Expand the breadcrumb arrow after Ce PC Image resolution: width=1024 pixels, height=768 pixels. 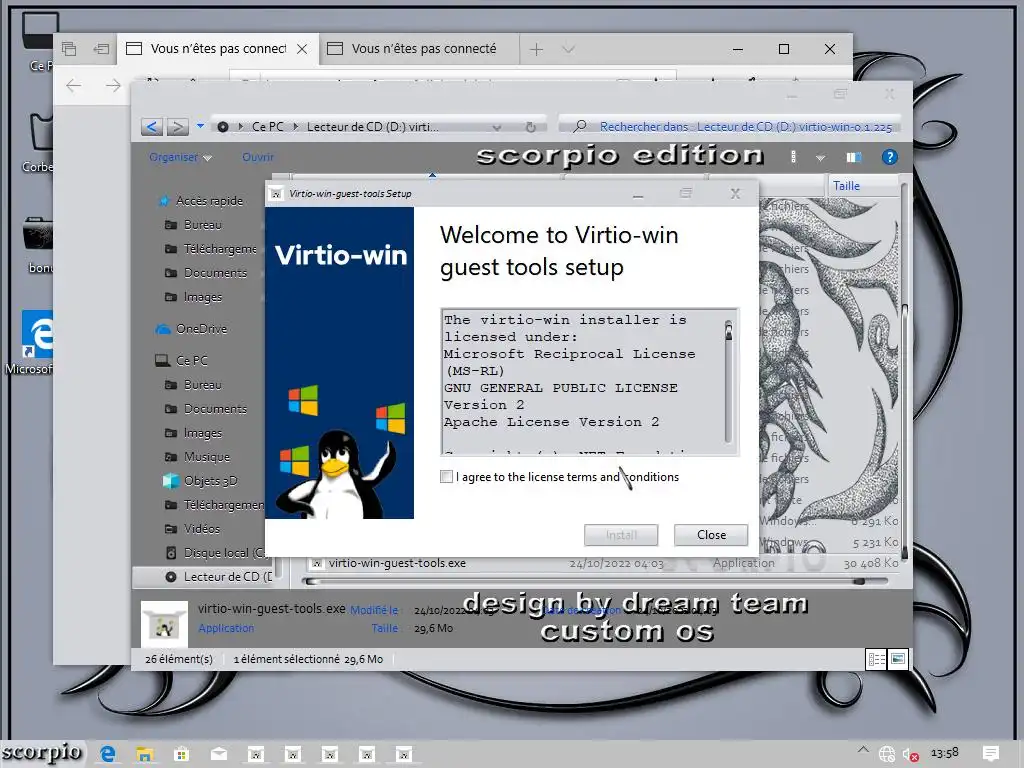[x=295, y=127]
